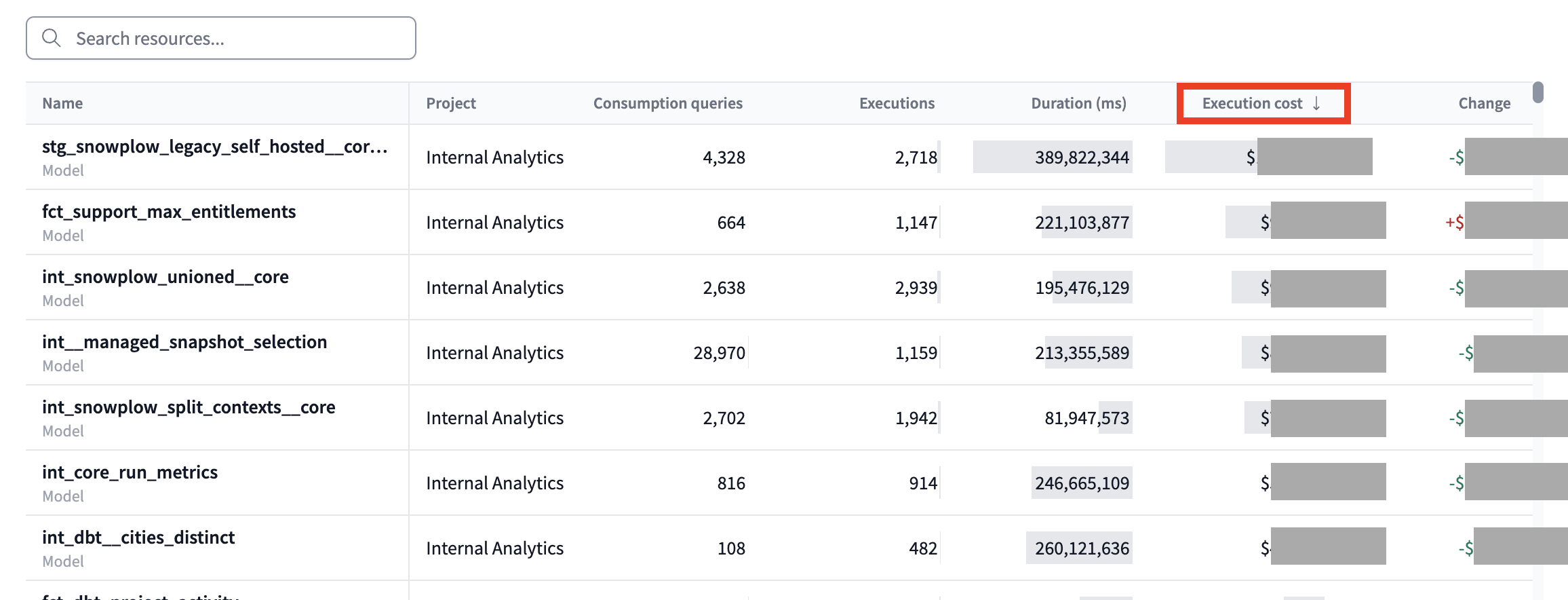Open the int_core_run_metrics model

point(130,472)
